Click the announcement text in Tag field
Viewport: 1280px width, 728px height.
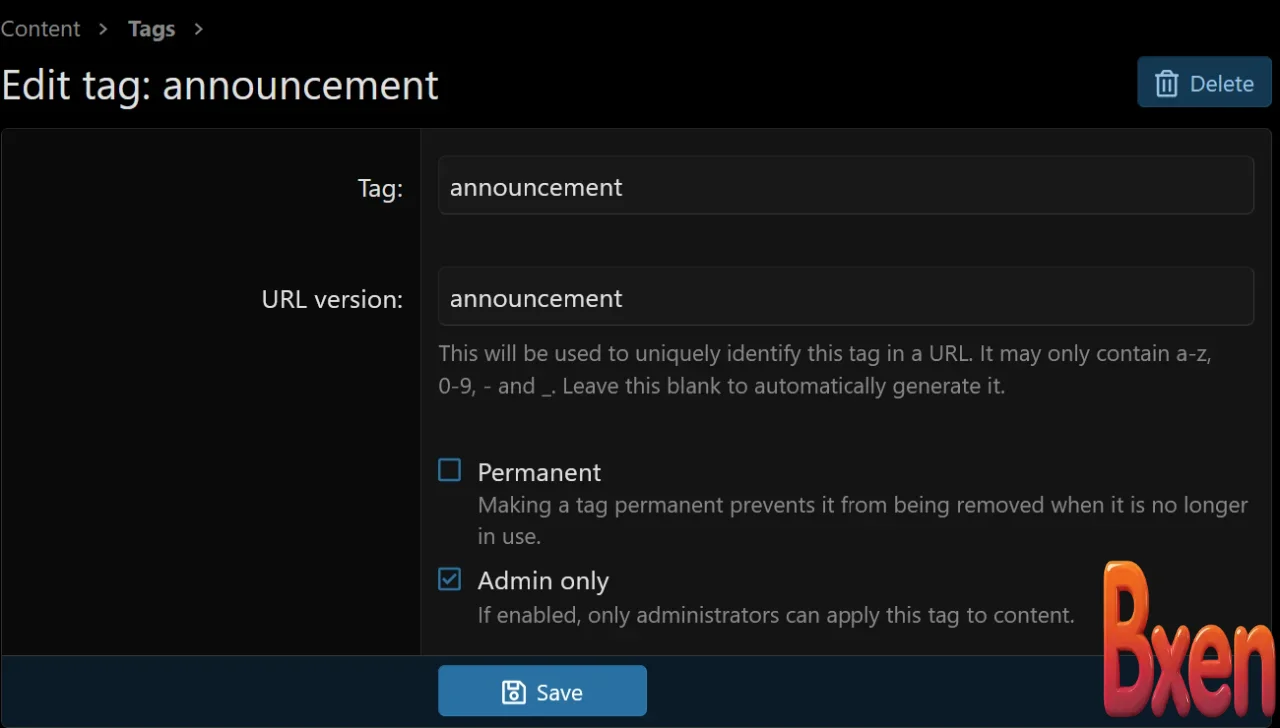point(536,187)
